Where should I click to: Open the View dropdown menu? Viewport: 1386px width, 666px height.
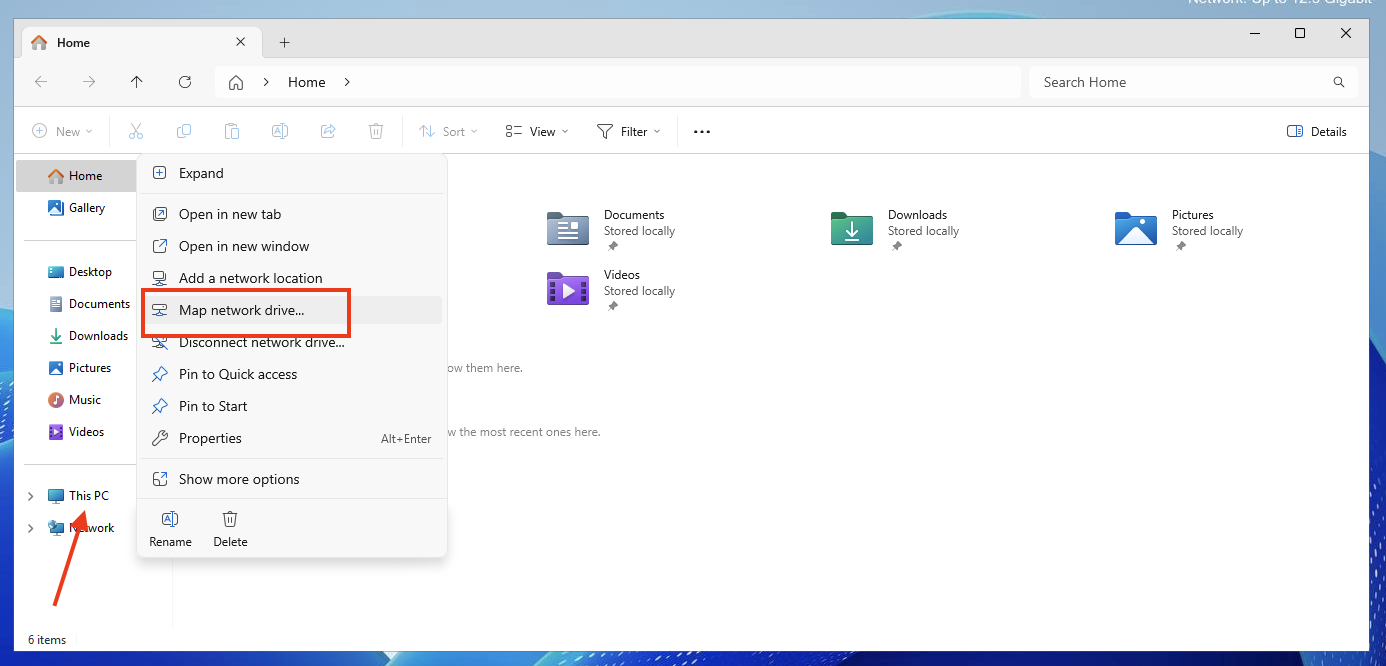(x=537, y=131)
